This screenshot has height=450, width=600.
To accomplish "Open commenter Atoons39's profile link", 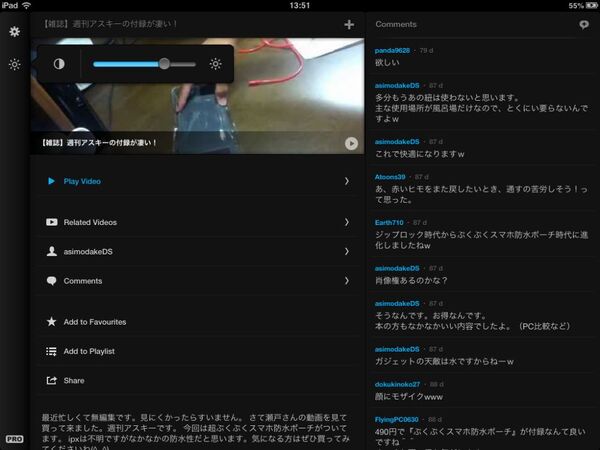I will 390,177.
